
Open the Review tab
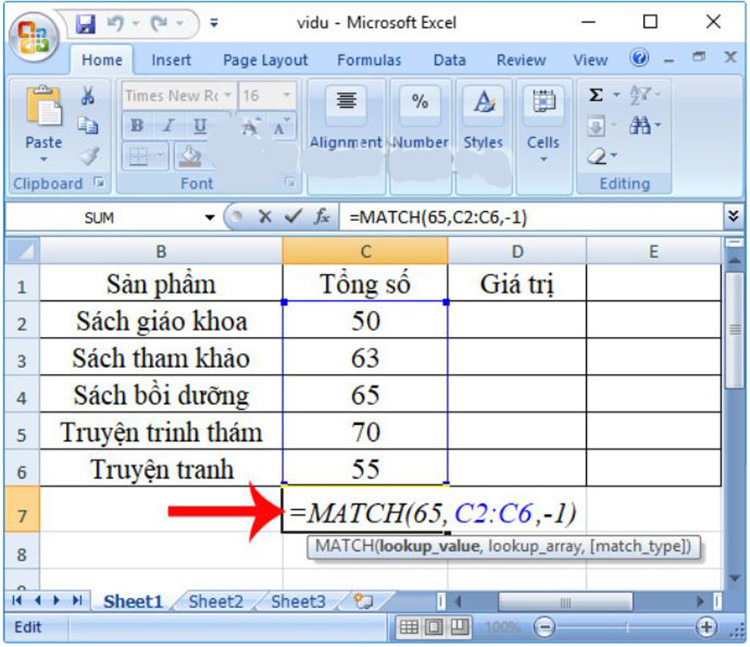click(x=521, y=60)
